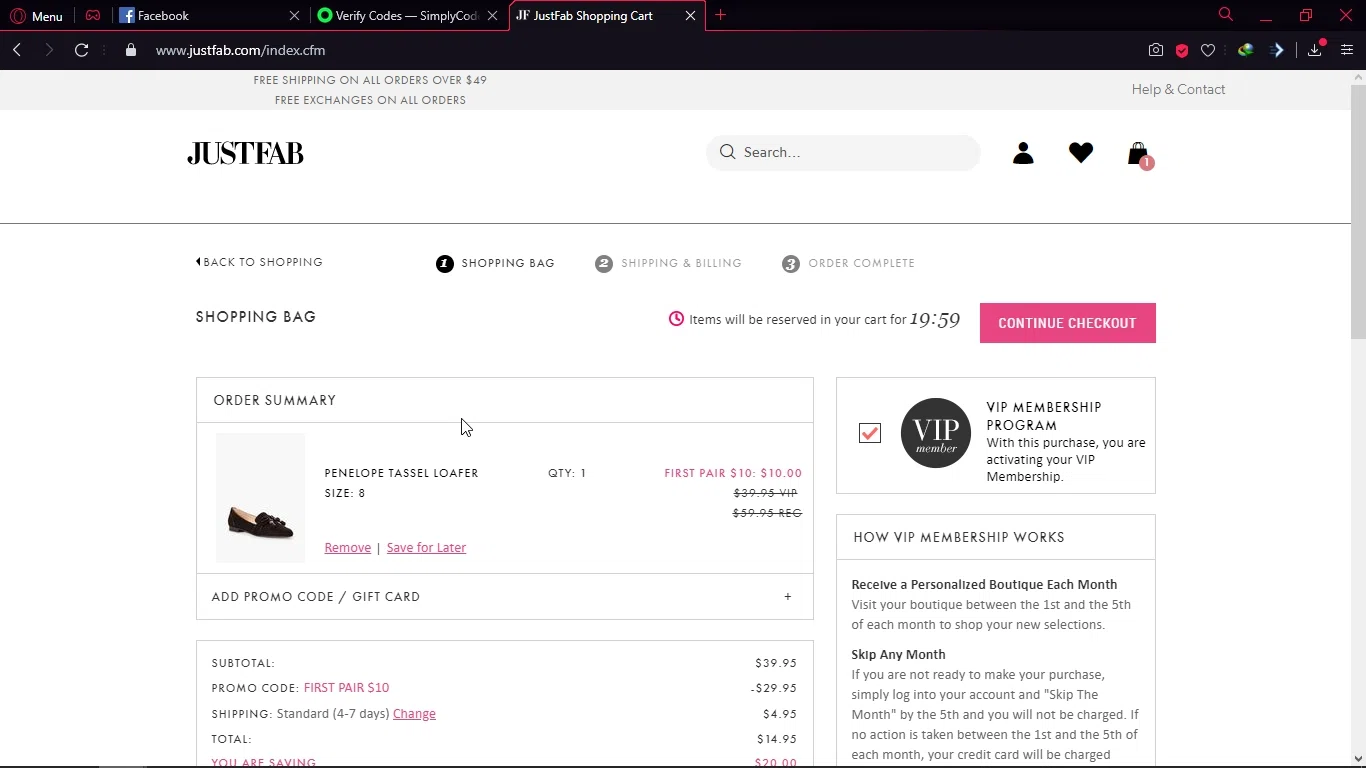Open the browser downloads icon
1366x768 pixels.
(1315, 50)
